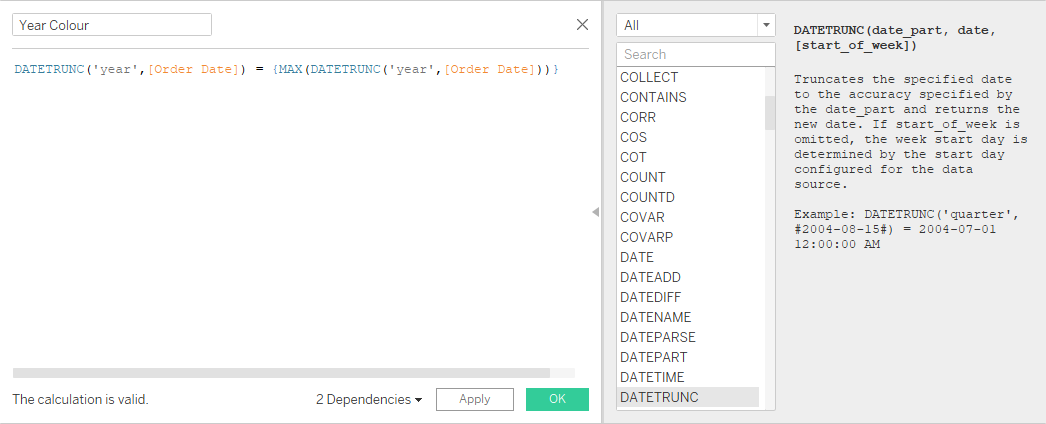The width and height of the screenshot is (1046, 424).
Task: Expand the 2 Dependencies dropdown
Action: [x=369, y=399]
